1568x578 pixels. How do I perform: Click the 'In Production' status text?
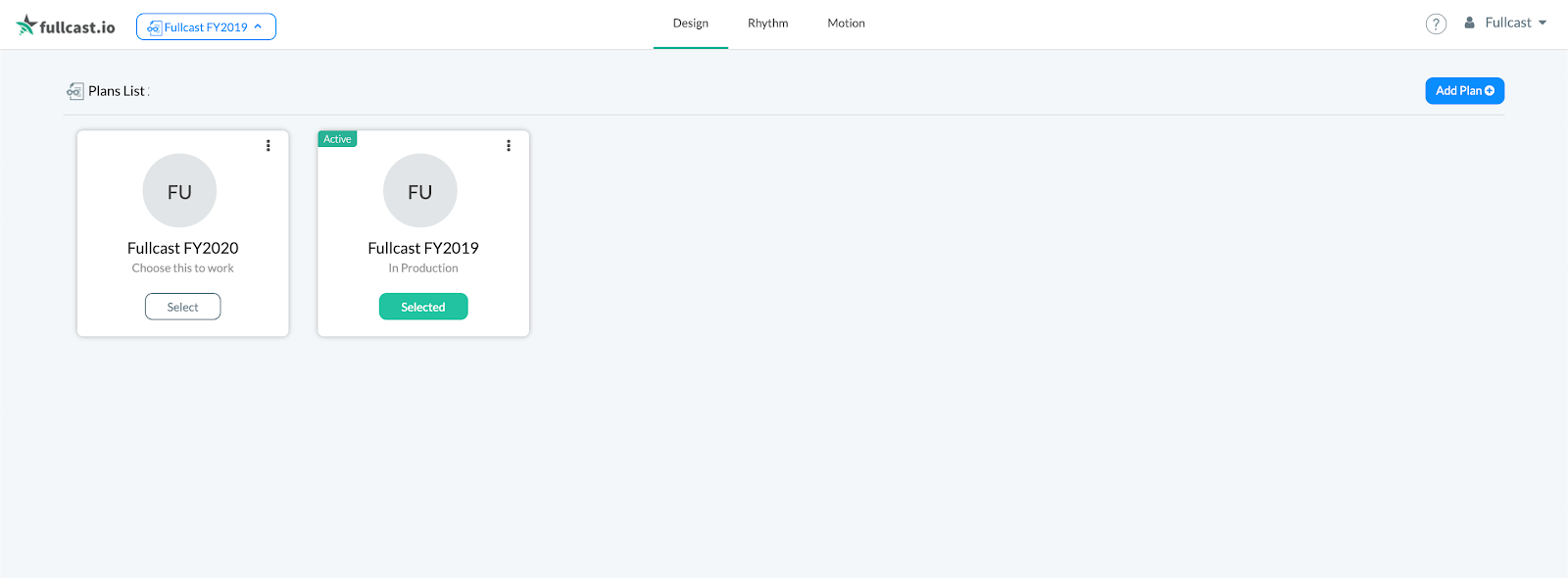(423, 268)
